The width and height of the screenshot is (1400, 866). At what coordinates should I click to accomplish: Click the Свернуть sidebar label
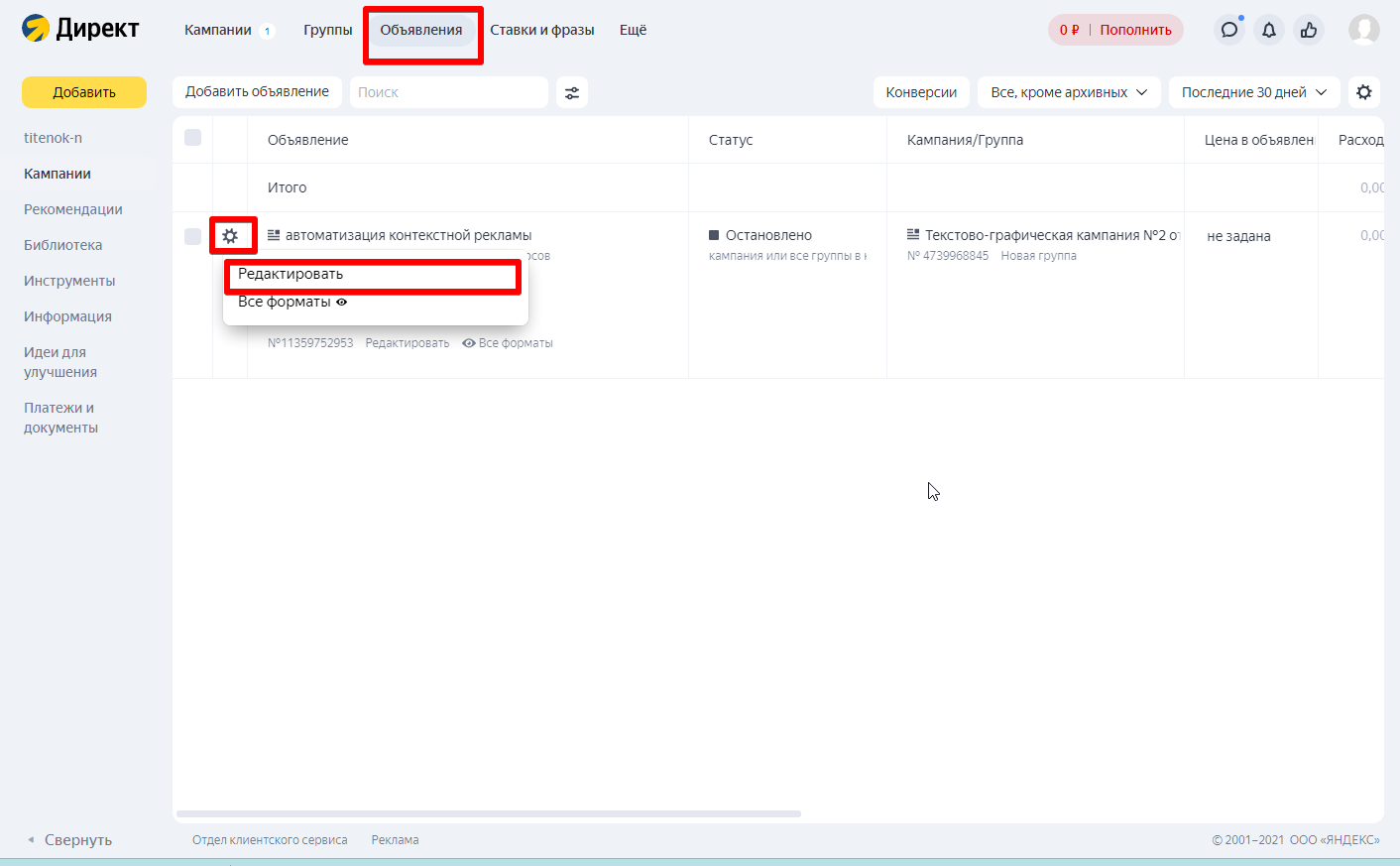pyautogui.click(x=78, y=840)
